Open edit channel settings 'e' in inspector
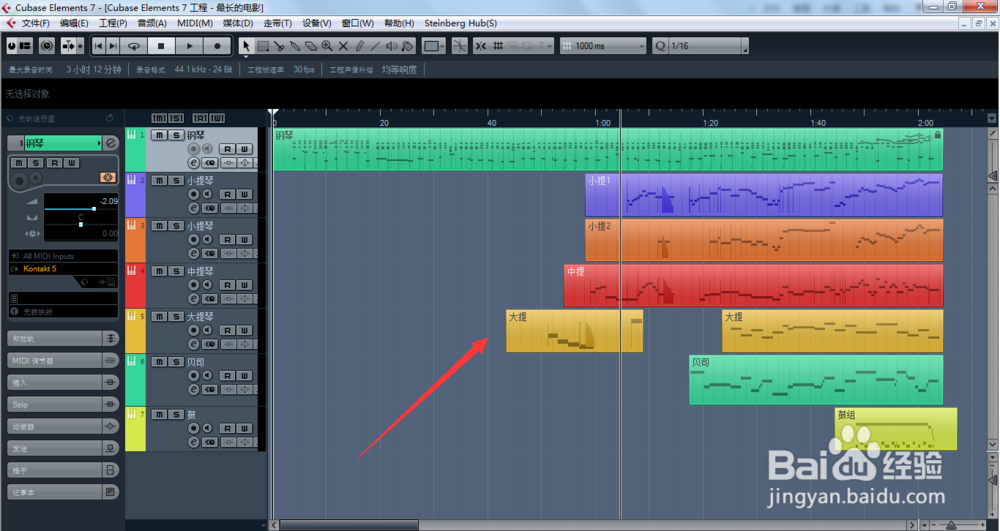Screen dimensions: 1000x531 (x=110, y=143)
